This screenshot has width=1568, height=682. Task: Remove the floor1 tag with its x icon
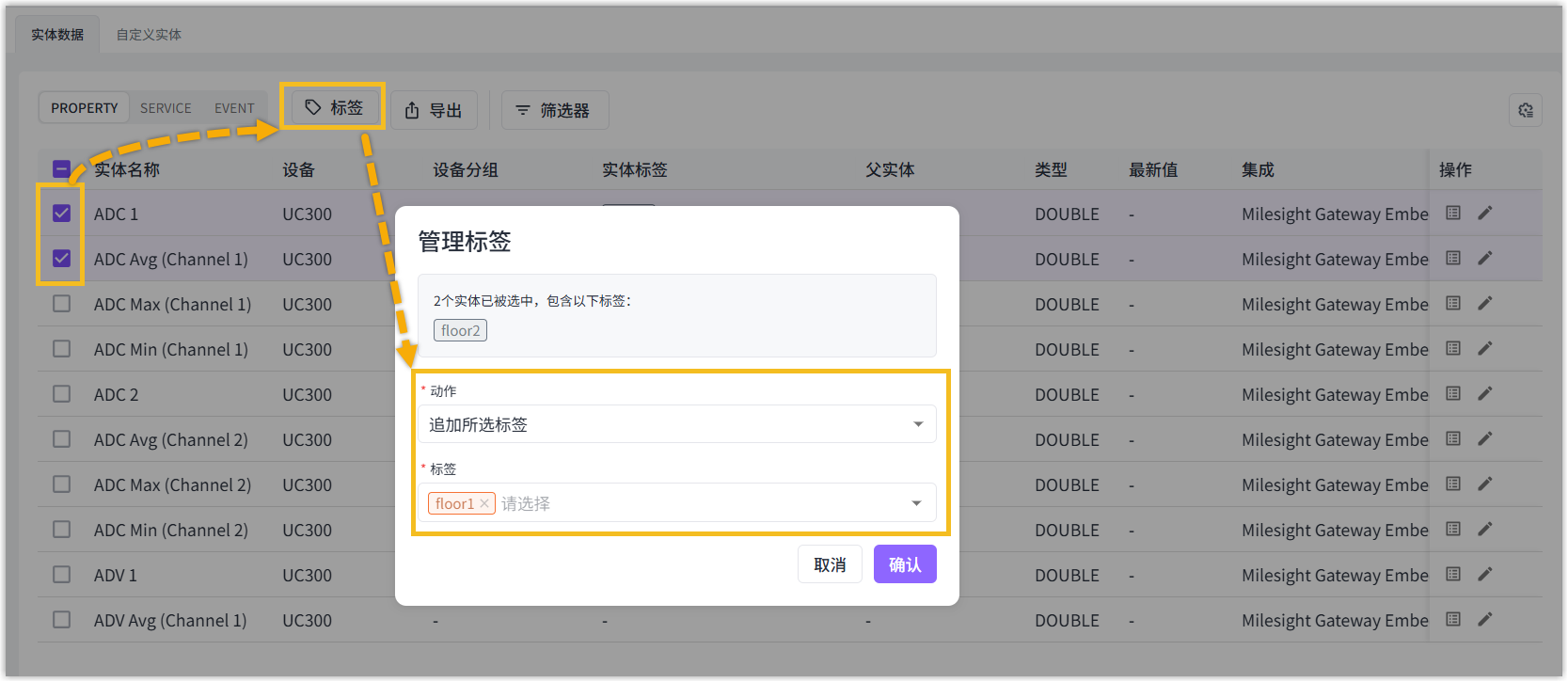click(x=484, y=503)
